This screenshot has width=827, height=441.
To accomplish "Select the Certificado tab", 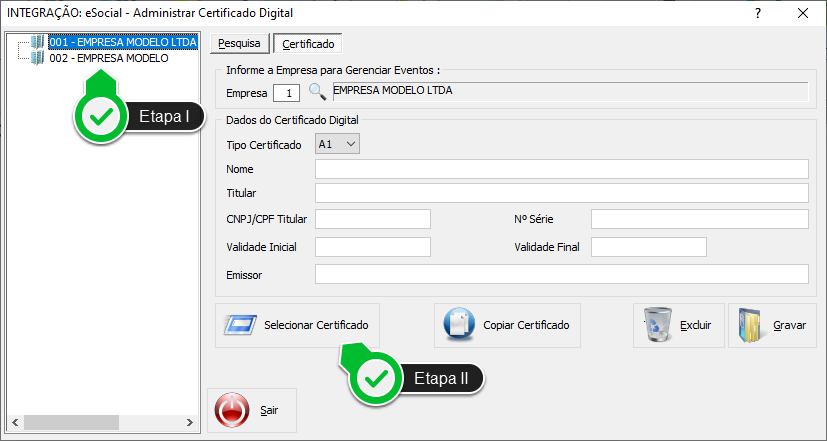I will click(x=308, y=44).
